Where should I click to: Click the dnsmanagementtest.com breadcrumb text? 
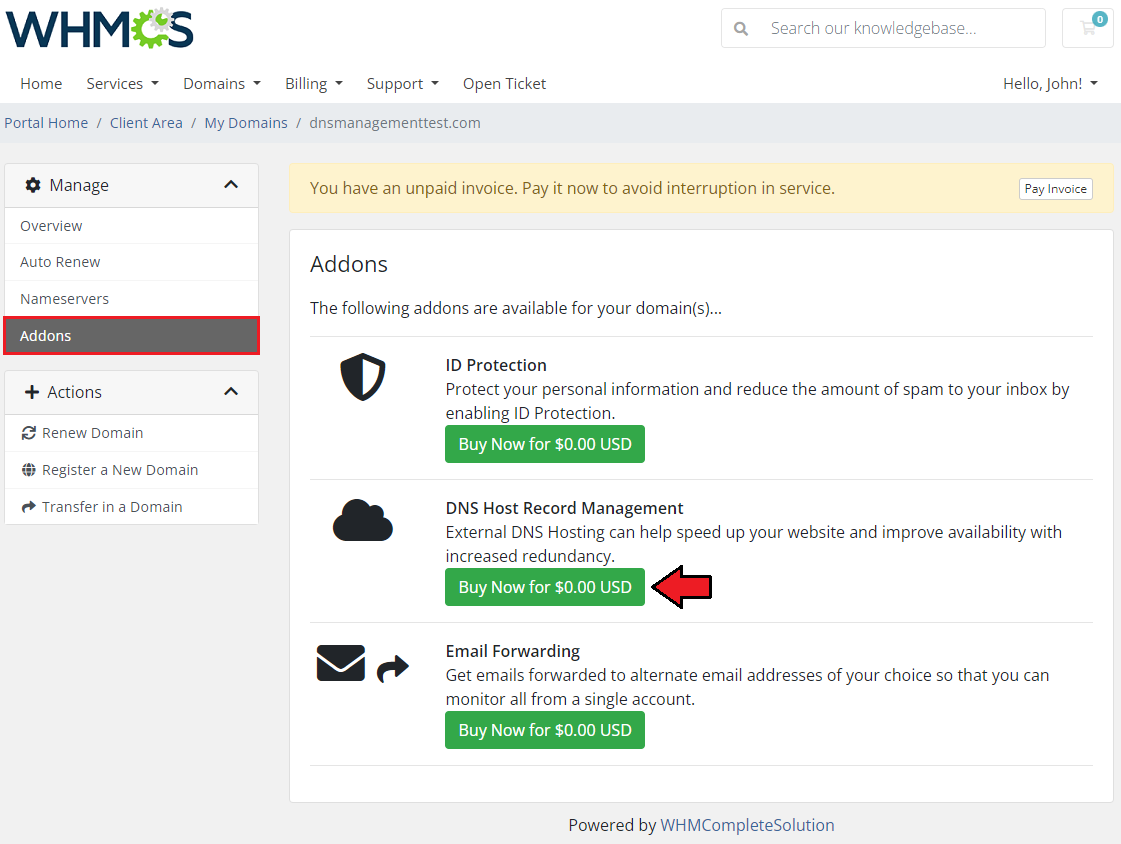(395, 123)
